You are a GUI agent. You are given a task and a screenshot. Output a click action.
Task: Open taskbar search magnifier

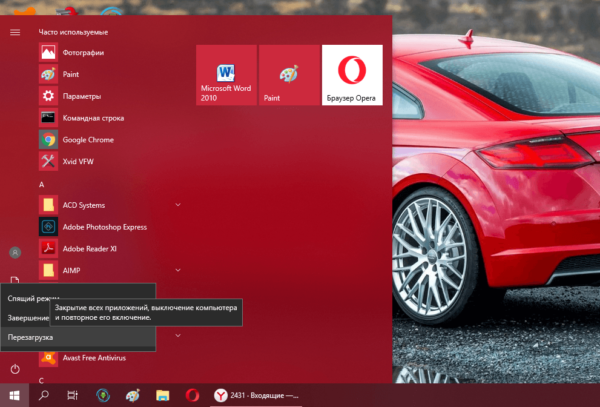tap(44, 395)
